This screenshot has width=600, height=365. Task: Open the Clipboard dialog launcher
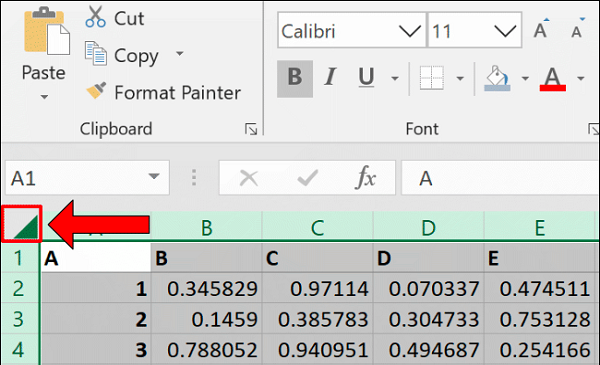(251, 129)
